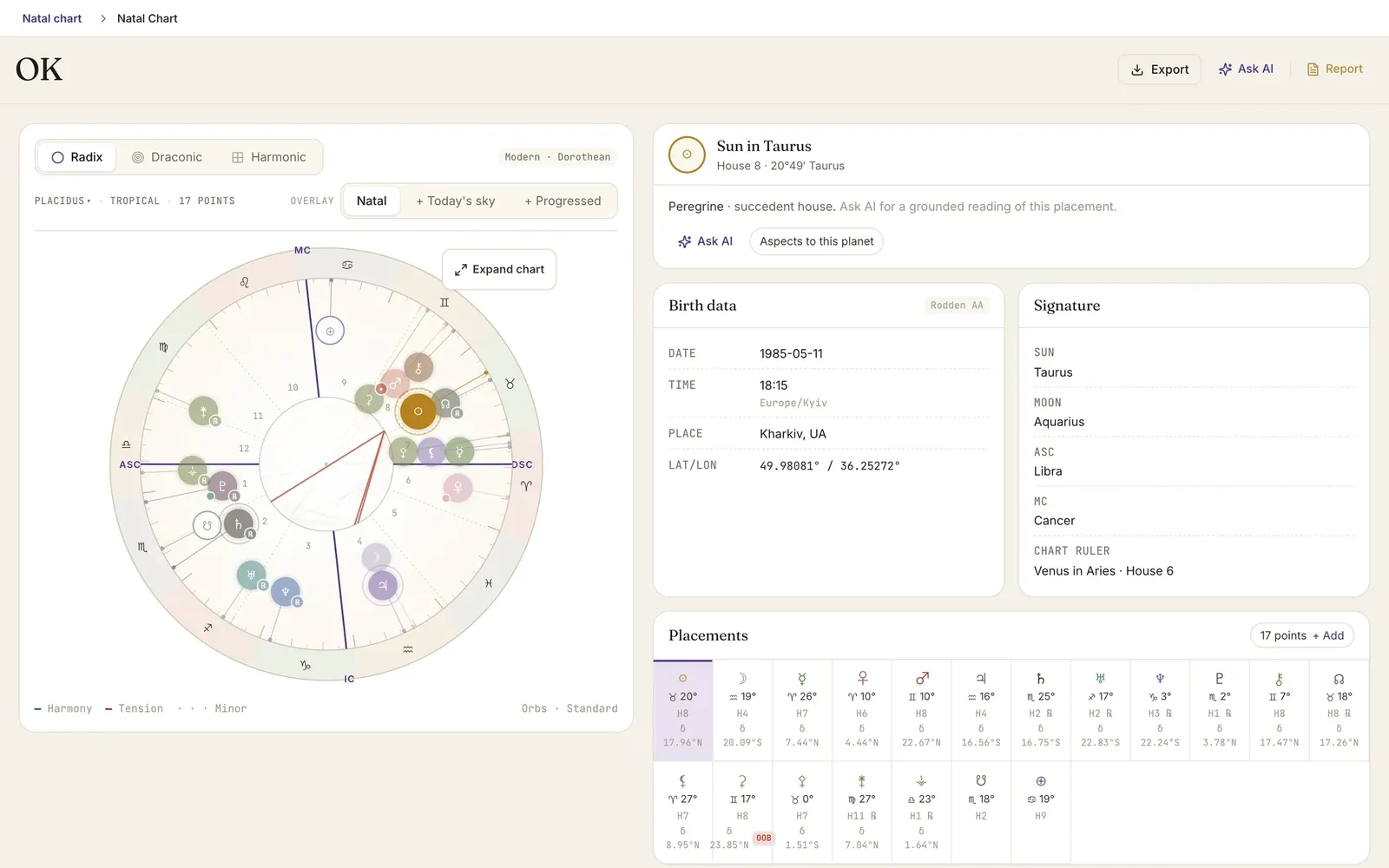The height and width of the screenshot is (868, 1389).
Task: Select the Pallas glyph on the chart wheel
Action: [x=403, y=451]
